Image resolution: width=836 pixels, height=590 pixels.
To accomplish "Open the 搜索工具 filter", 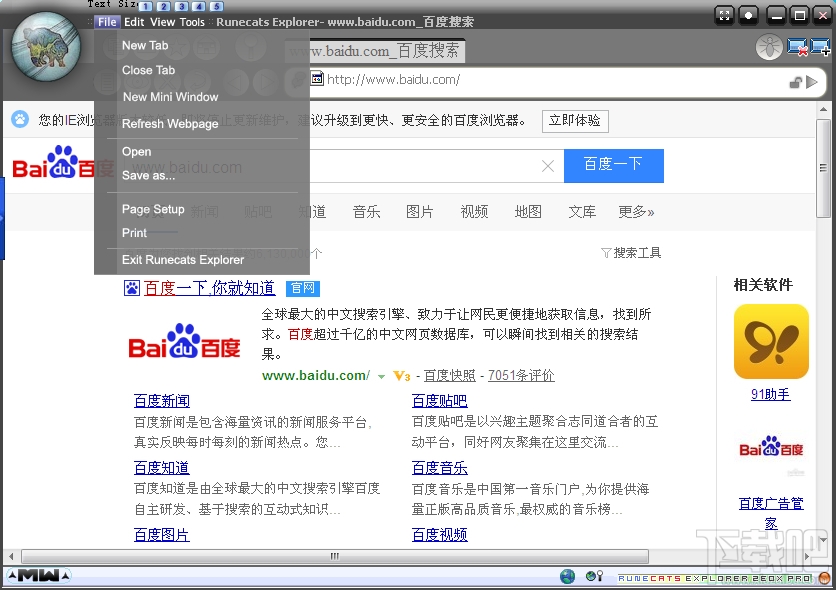I will (x=631, y=253).
